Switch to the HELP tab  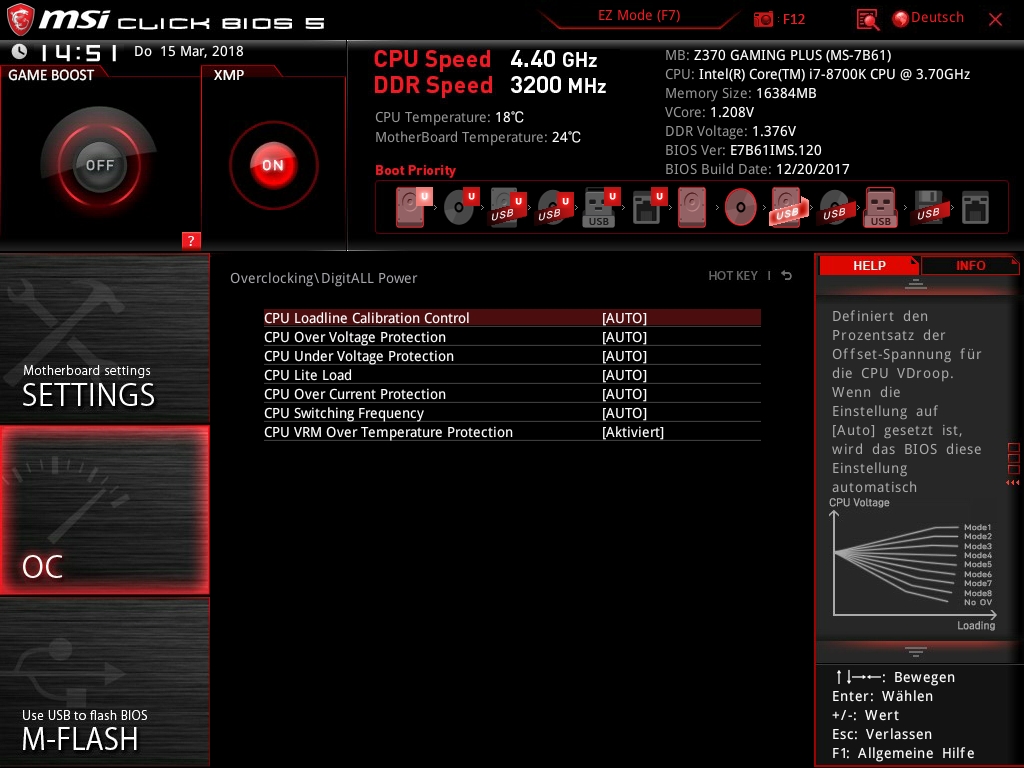pyautogui.click(x=869, y=265)
